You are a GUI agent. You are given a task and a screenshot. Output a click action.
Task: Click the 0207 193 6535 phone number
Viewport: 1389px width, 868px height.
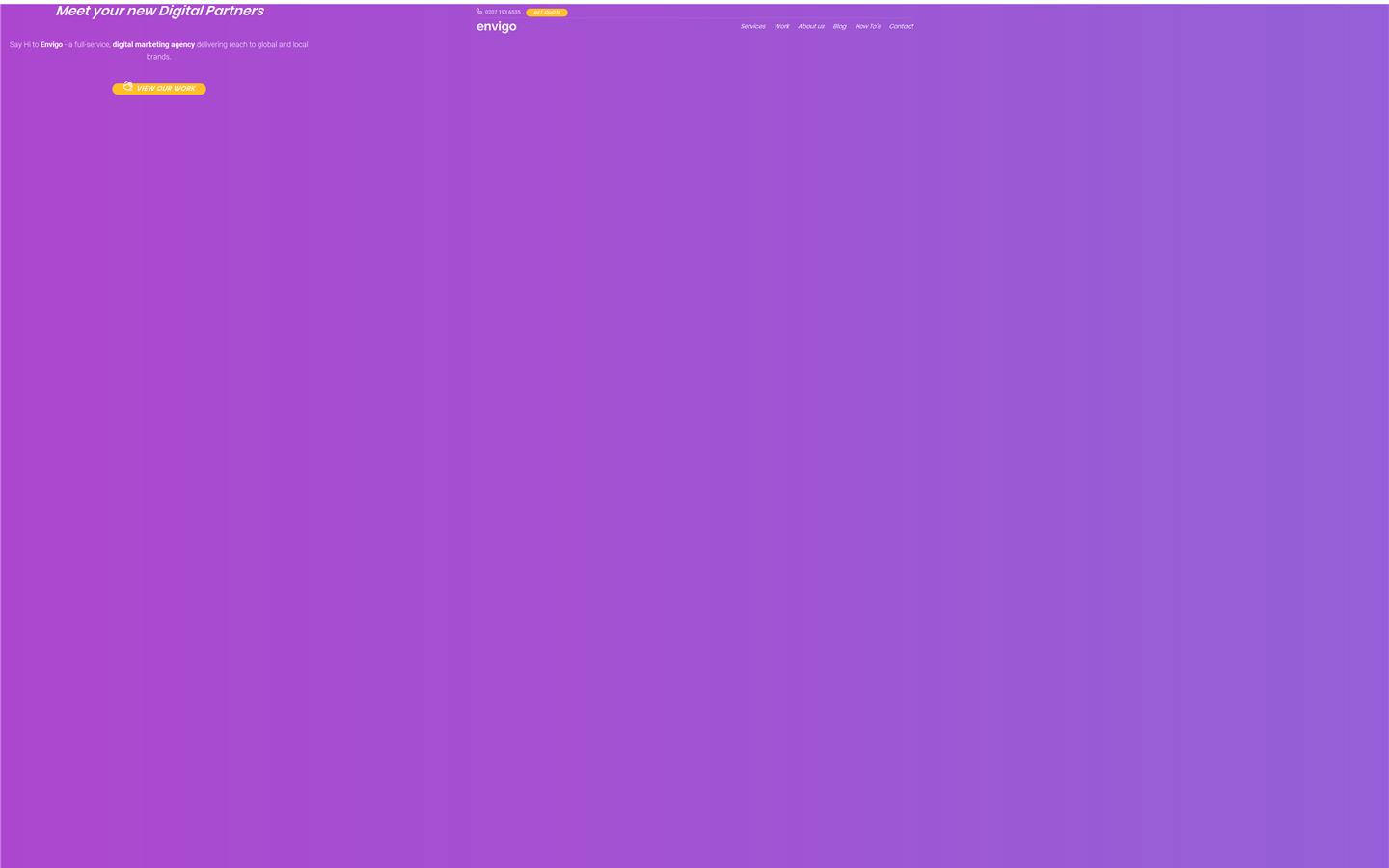tap(503, 13)
